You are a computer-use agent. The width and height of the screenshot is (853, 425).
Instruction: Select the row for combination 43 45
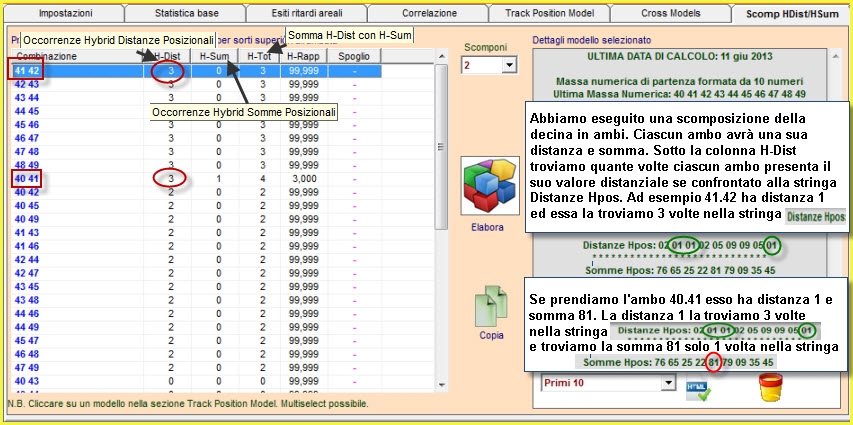[196, 286]
